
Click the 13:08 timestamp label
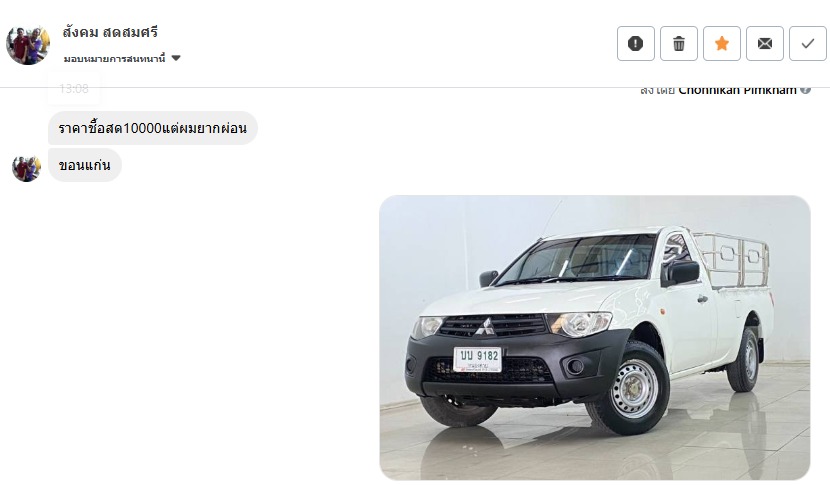[x=74, y=89]
